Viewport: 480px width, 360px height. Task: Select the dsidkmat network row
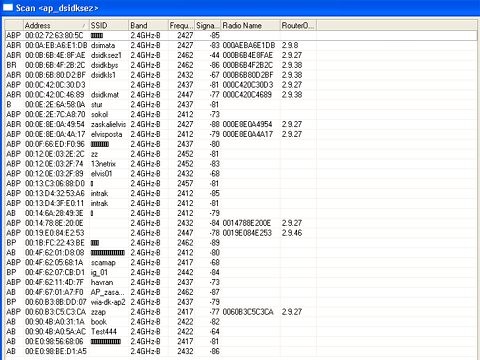(x=241, y=95)
